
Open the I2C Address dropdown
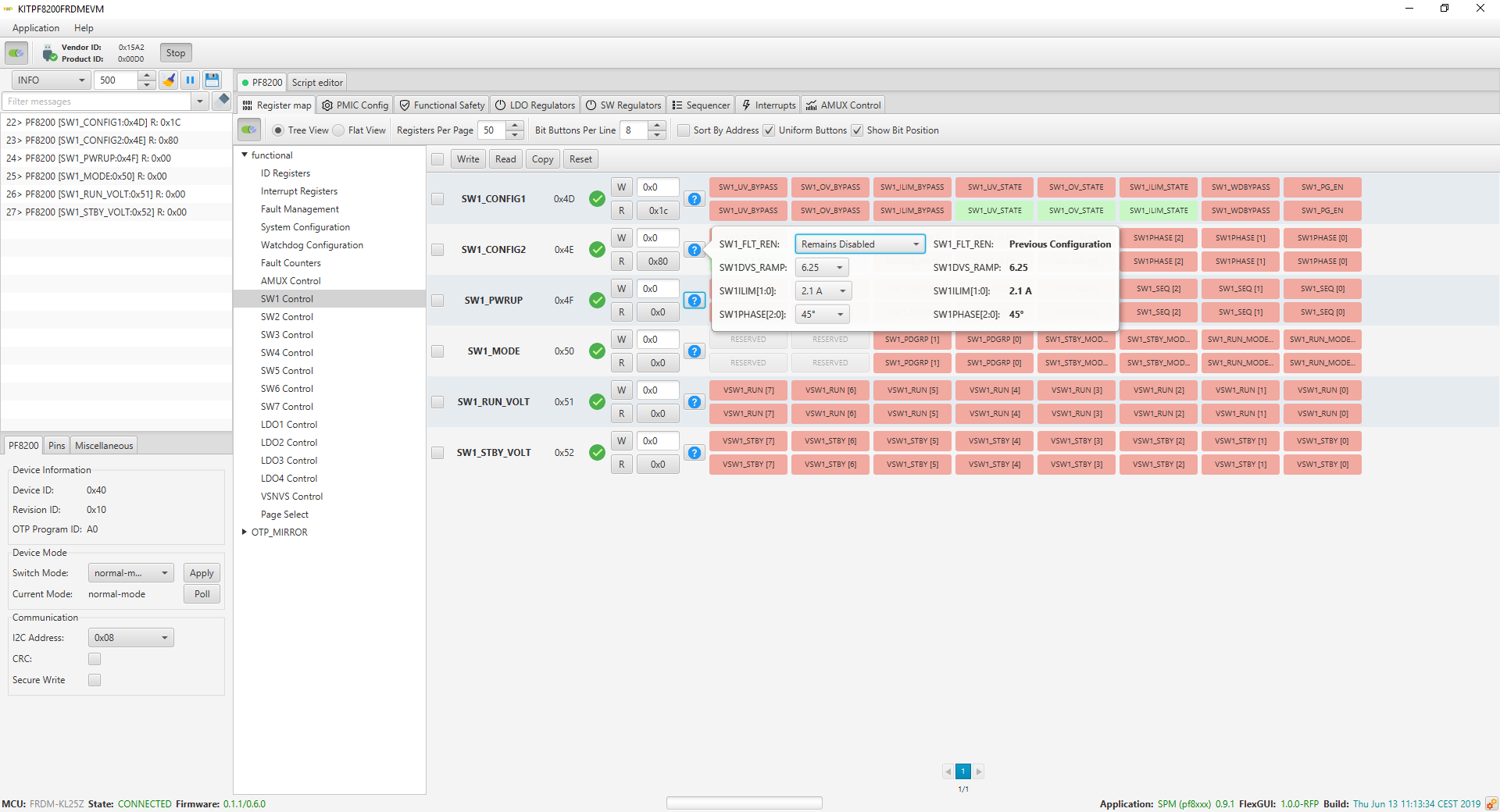[130, 638]
